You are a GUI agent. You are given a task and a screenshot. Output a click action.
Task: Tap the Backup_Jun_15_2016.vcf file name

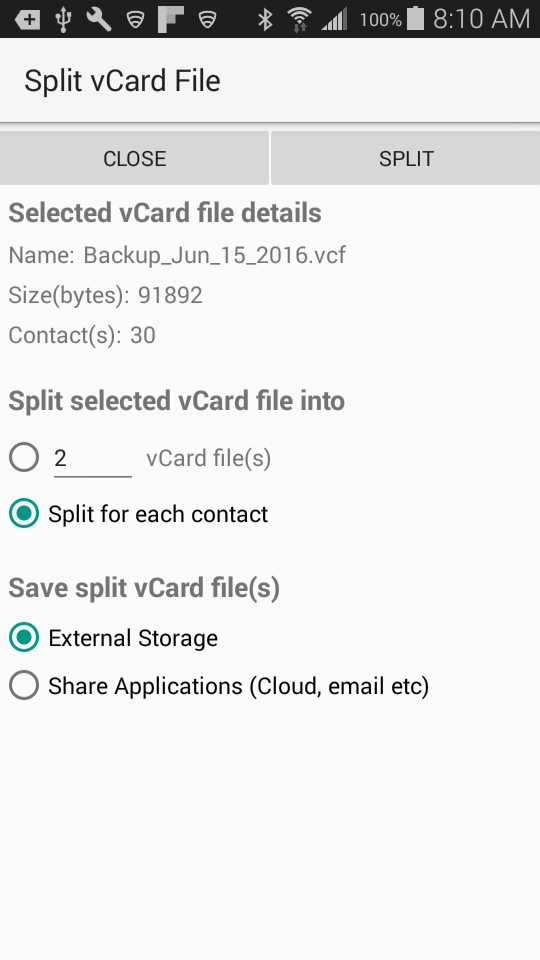(214, 255)
